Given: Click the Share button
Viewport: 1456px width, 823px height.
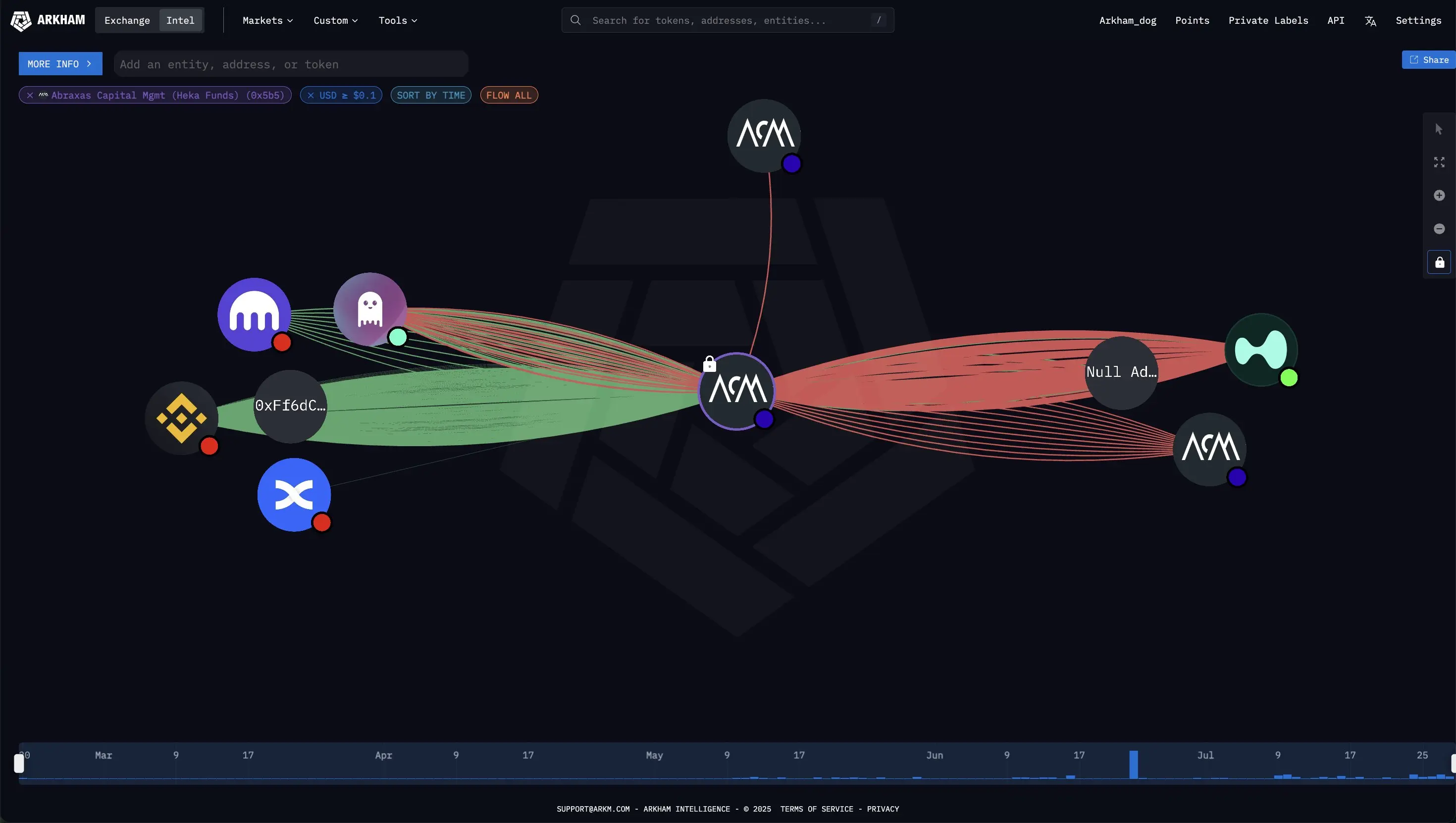Looking at the screenshot, I should [x=1428, y=60].
